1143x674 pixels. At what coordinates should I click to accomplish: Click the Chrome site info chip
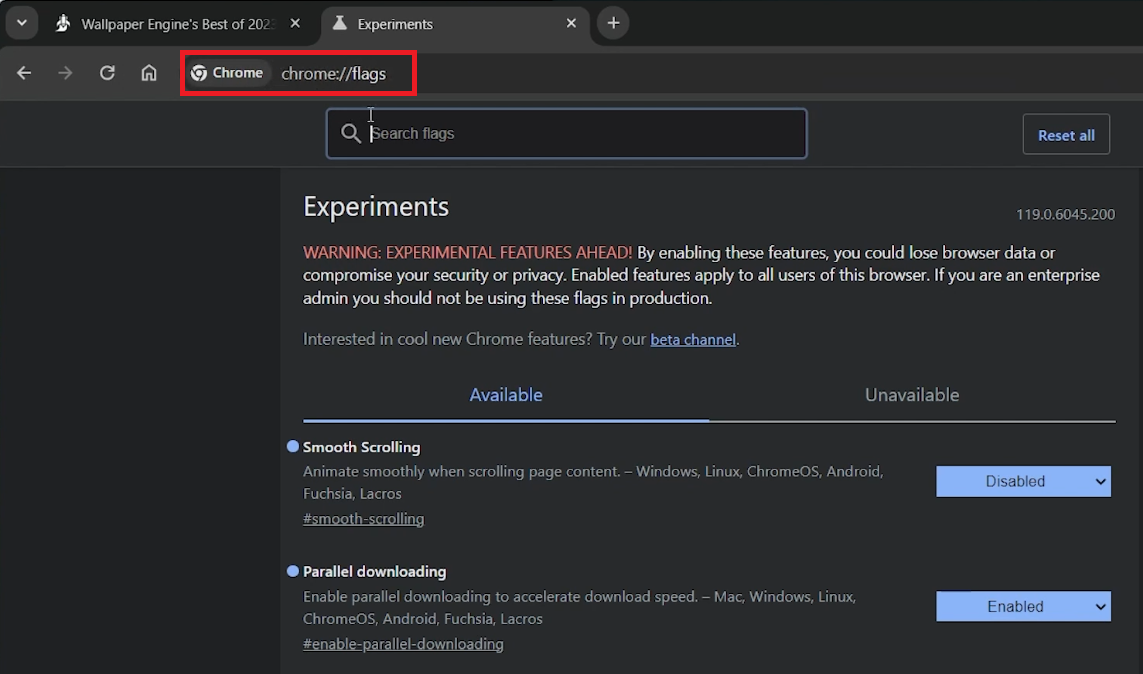point(227,73)
